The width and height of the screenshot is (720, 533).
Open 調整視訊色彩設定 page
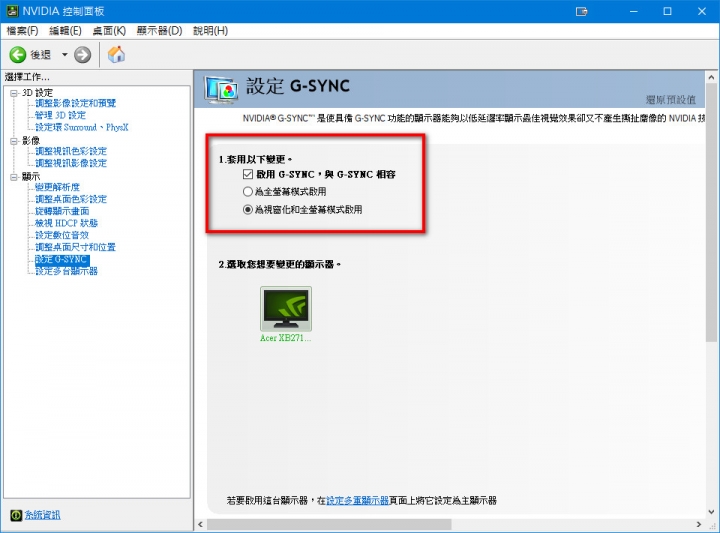coord(71,151)
